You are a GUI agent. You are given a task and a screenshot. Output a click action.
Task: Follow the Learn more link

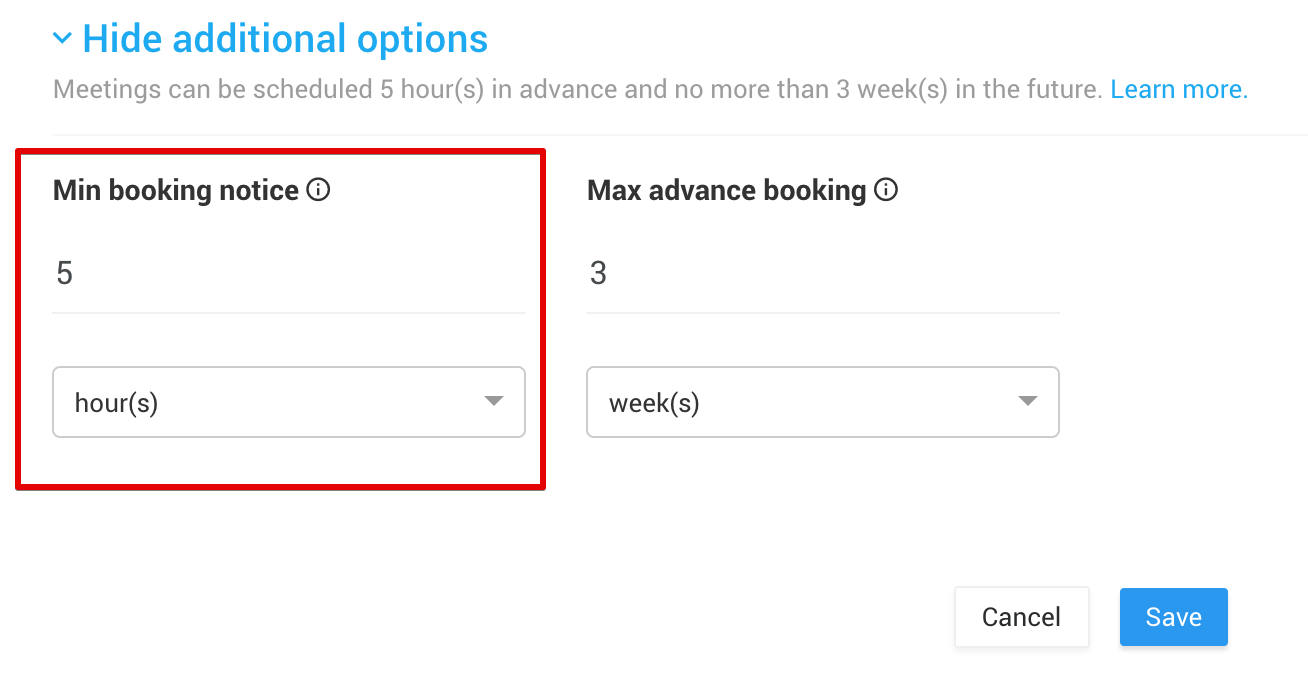tap(1179, 89)
